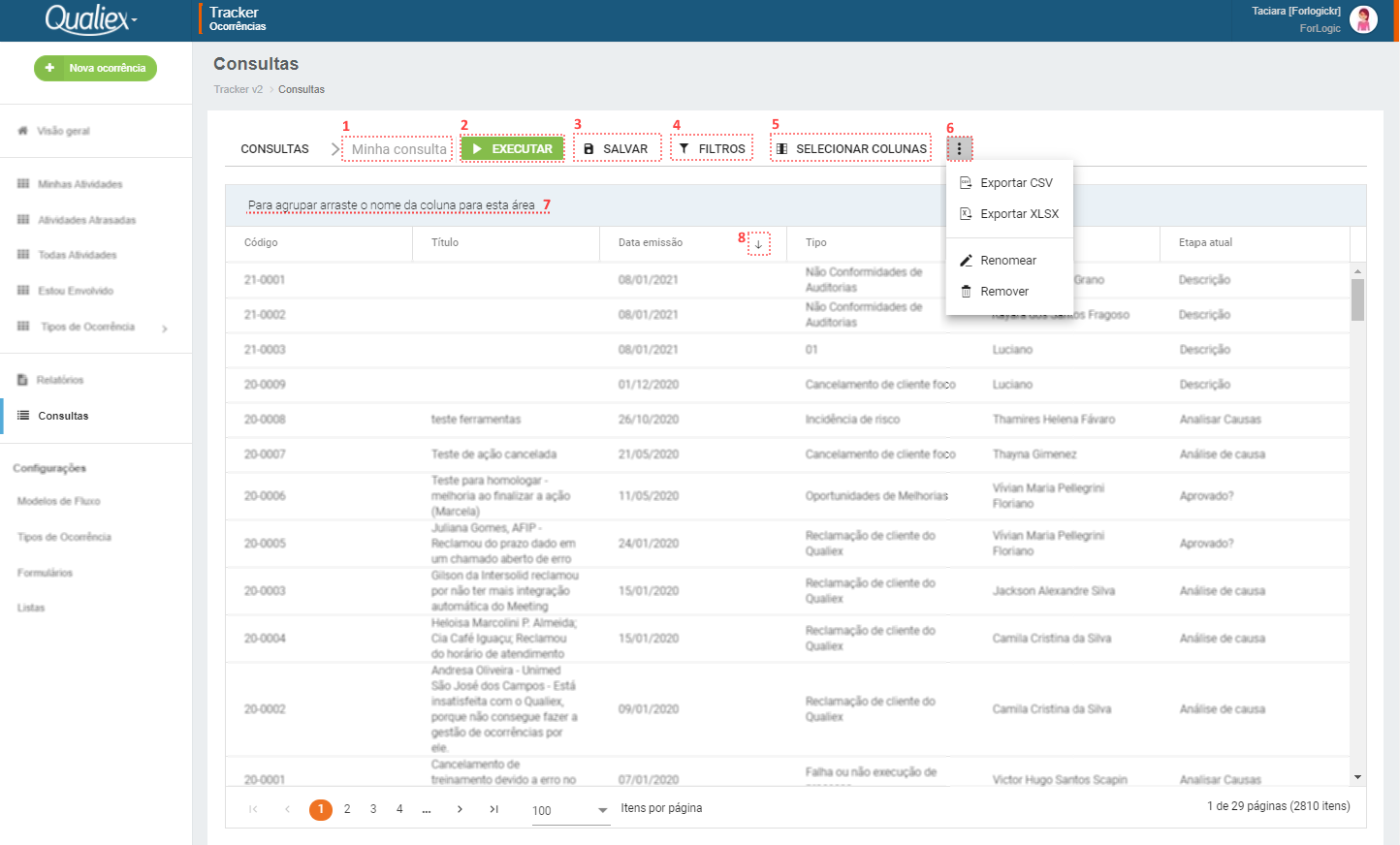Open Formulários settings
Viewport: 1400px width, 845px height.
coord(45,573)
